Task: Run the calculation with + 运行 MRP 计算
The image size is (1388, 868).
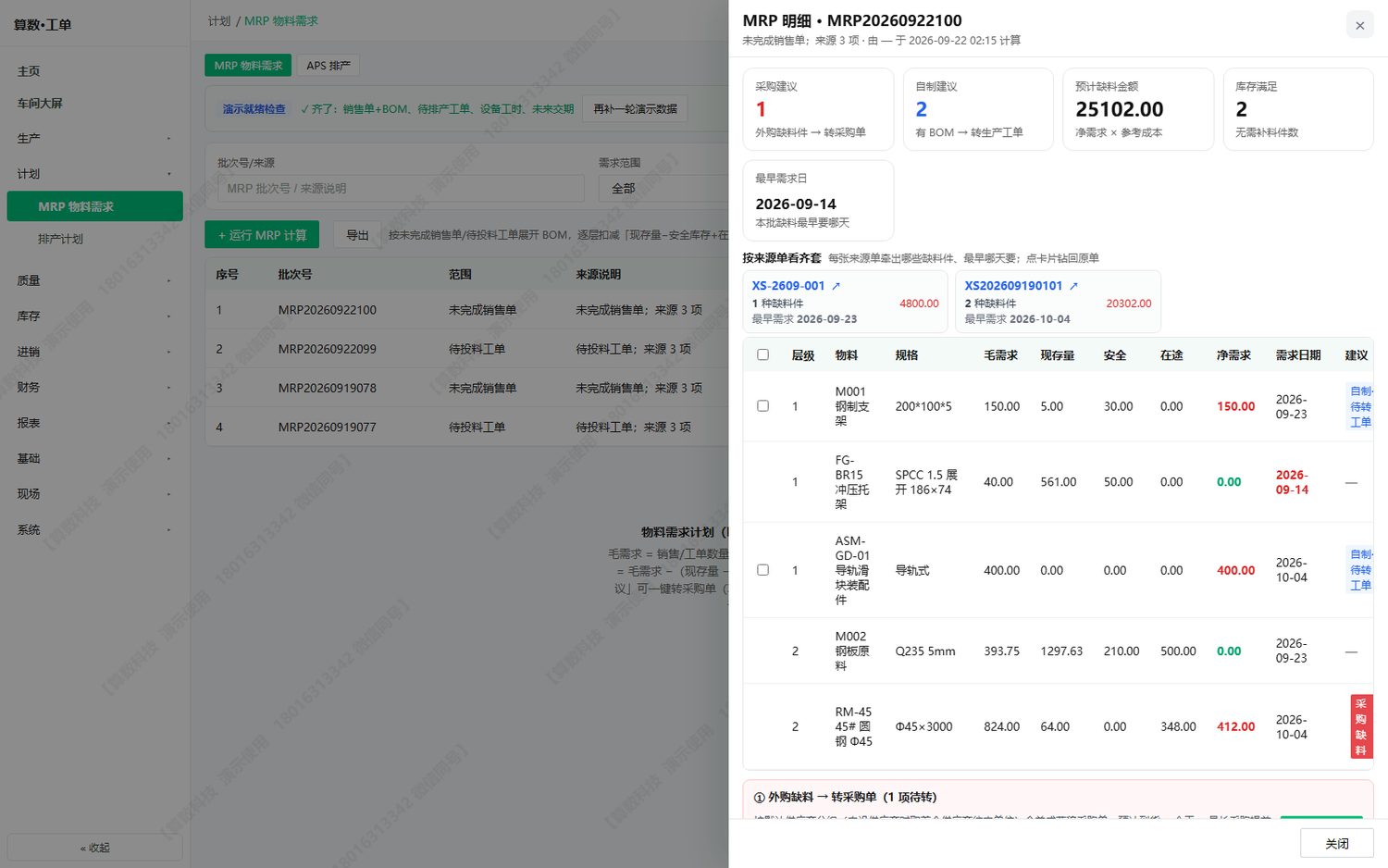Action: (x=262, y=235)
